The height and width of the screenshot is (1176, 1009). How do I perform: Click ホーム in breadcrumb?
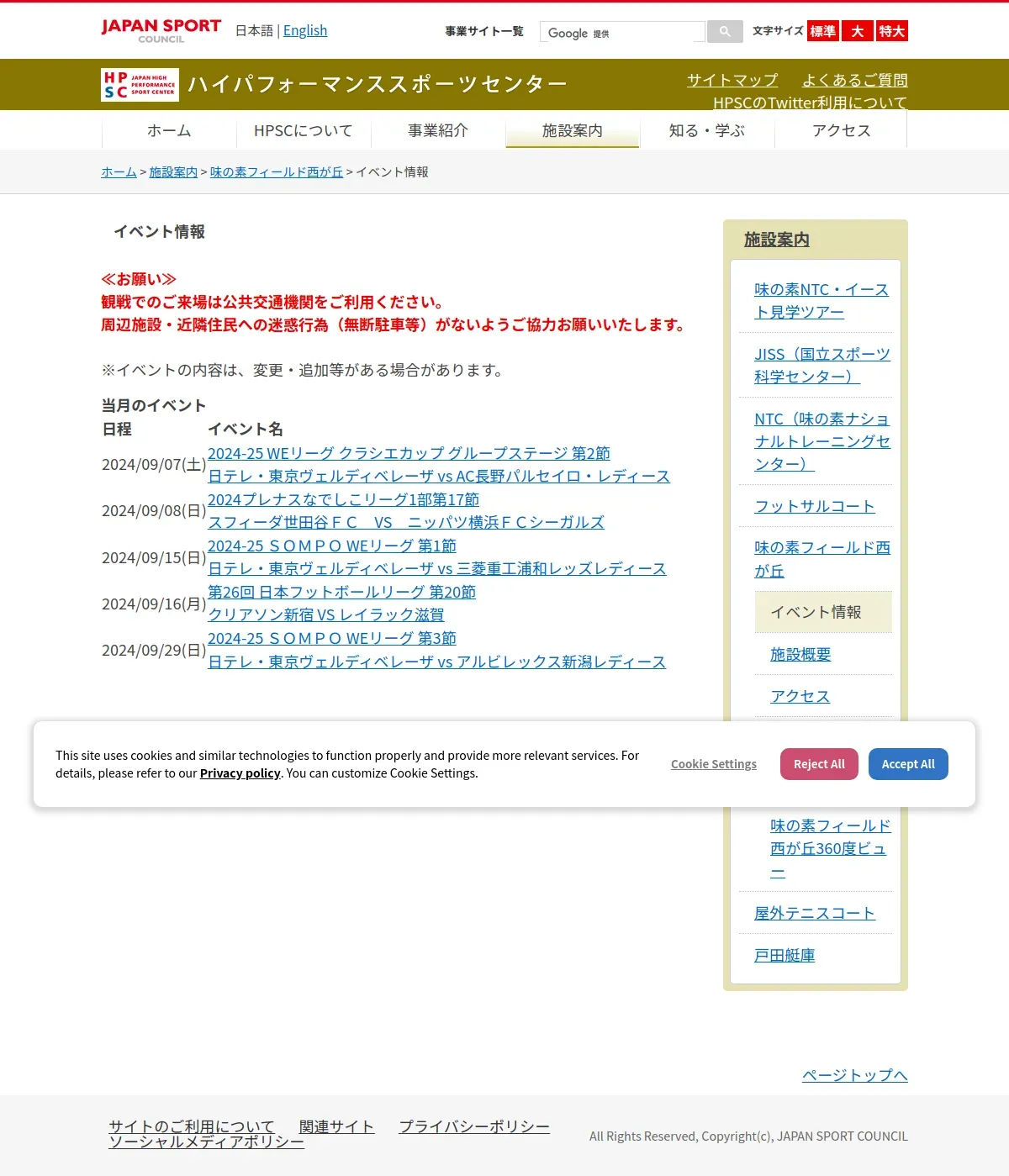pyautogui.click(x=119, y=171)
